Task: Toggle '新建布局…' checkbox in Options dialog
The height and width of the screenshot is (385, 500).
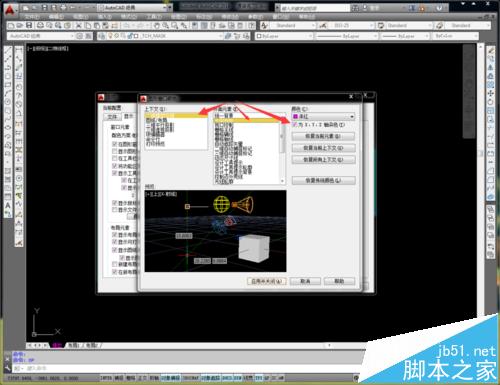Action: [115, 264]
